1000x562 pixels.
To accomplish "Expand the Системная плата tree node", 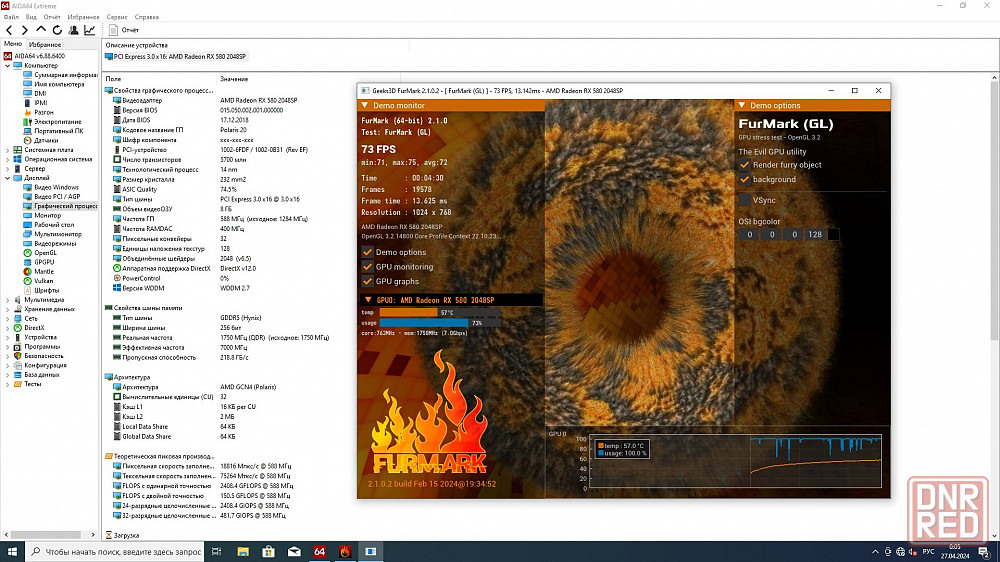I will [8, 150].
